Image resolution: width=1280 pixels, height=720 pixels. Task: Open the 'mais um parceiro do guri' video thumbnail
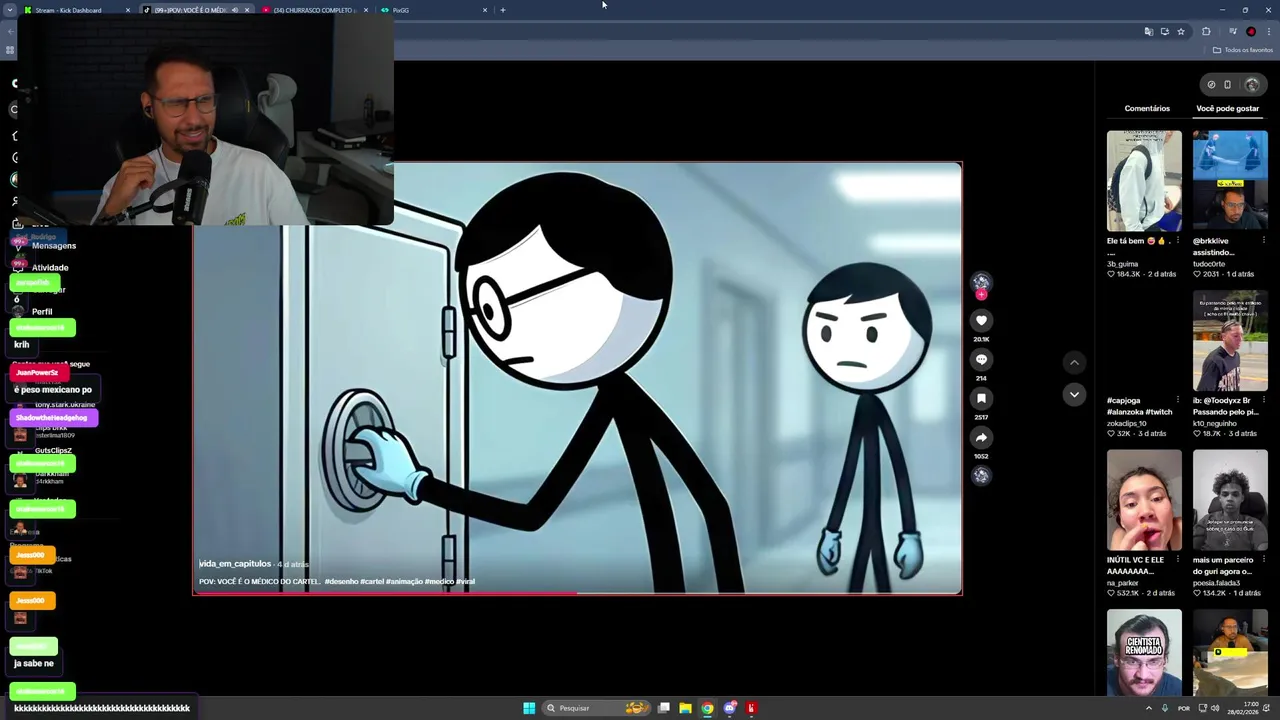pos(1230,500)
